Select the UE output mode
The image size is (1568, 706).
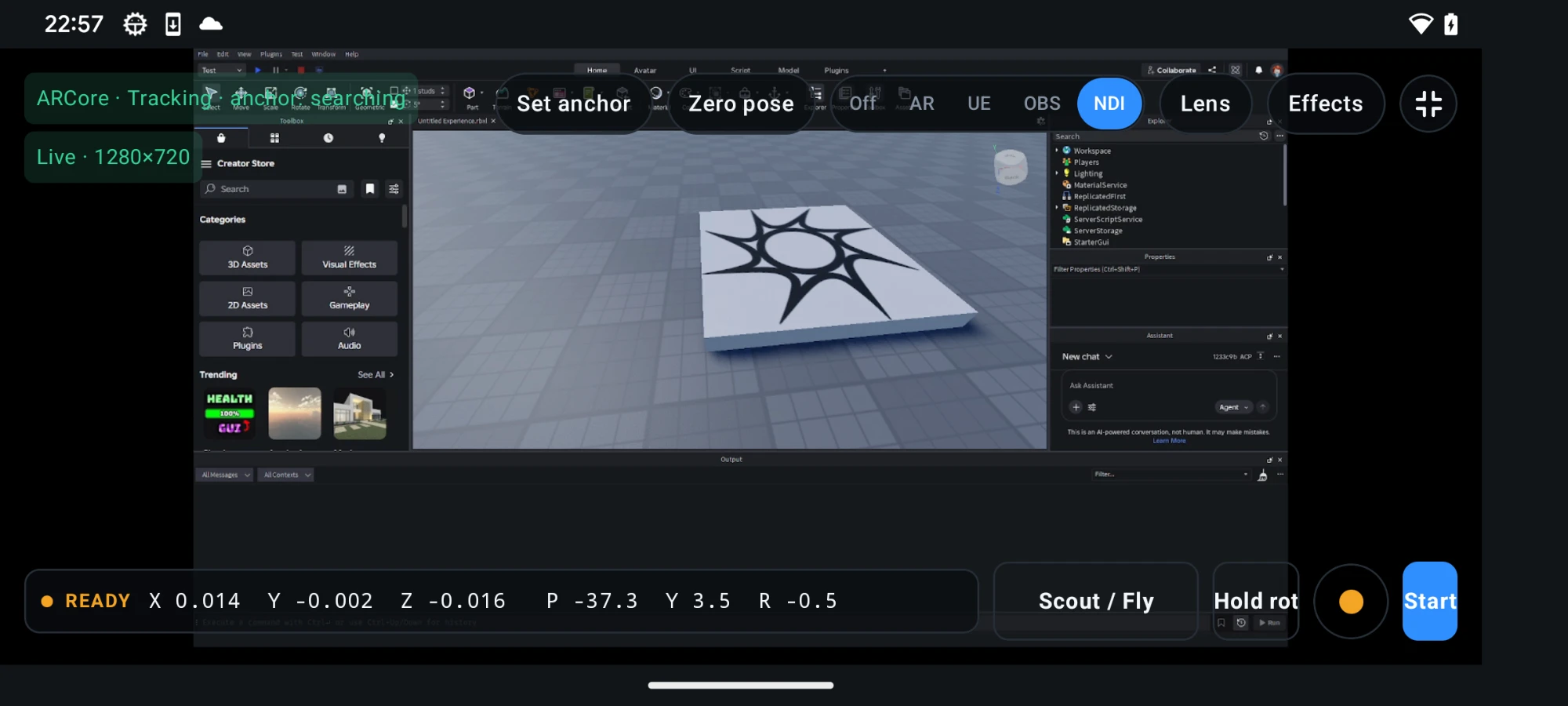tap(979, 104)
